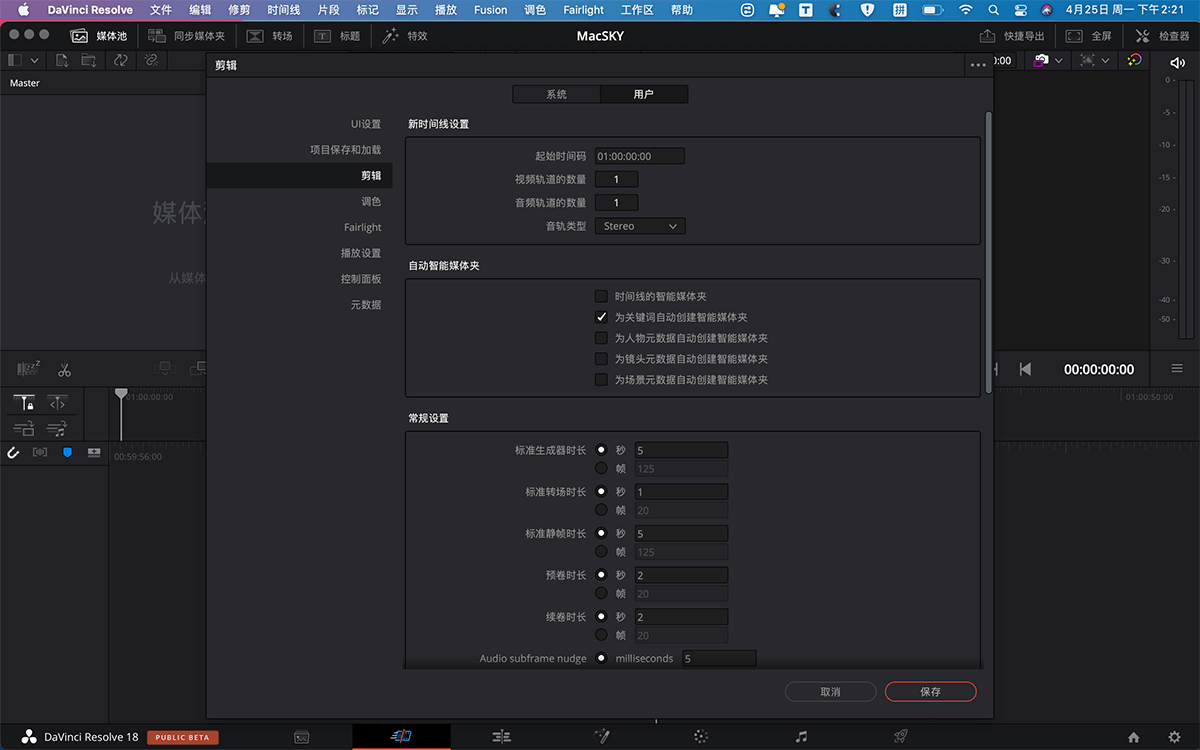Click the import media file icon
Screen dimensions: 1200x750
tap(62, 60)
